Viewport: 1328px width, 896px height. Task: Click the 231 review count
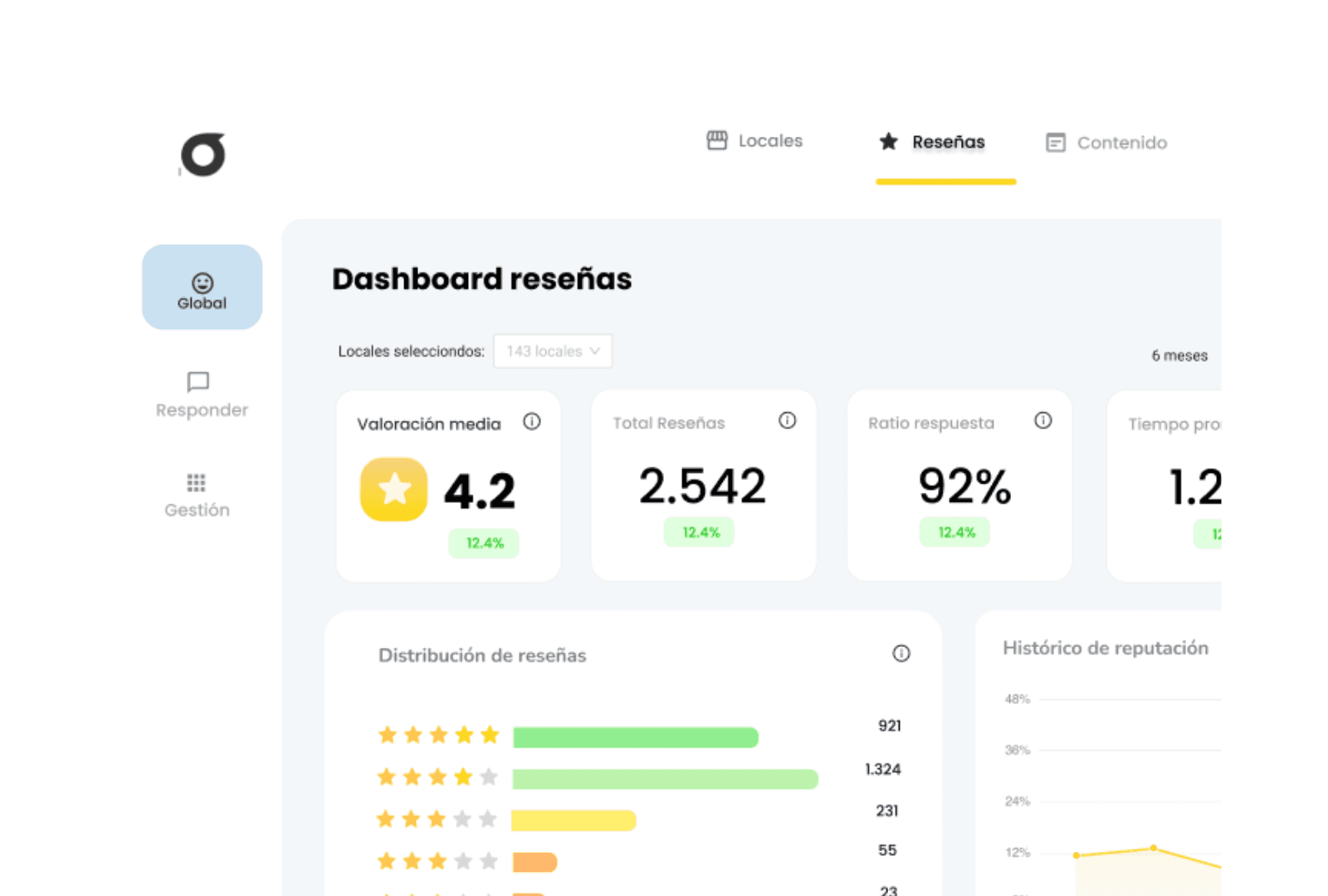click(887, 811)
